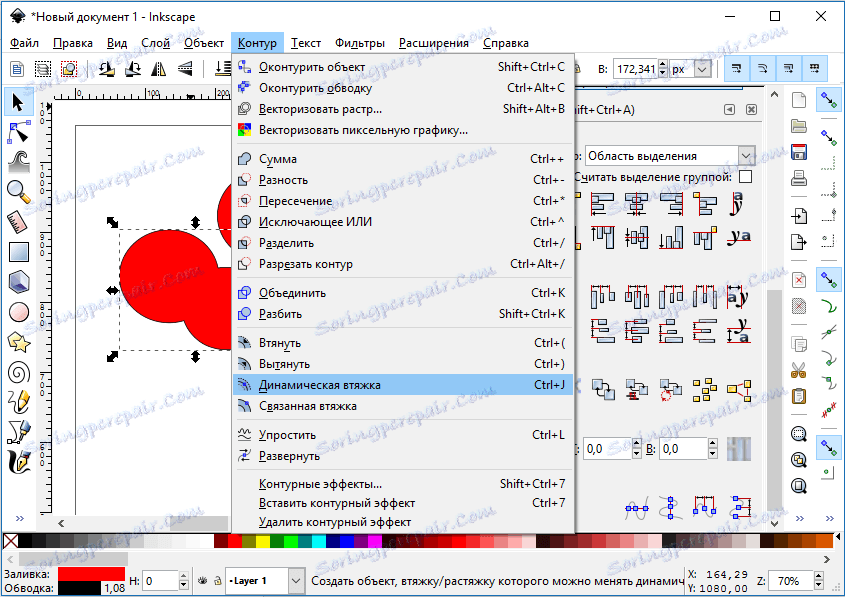Click the Print icon in right toolbar

tap(799, 178)
